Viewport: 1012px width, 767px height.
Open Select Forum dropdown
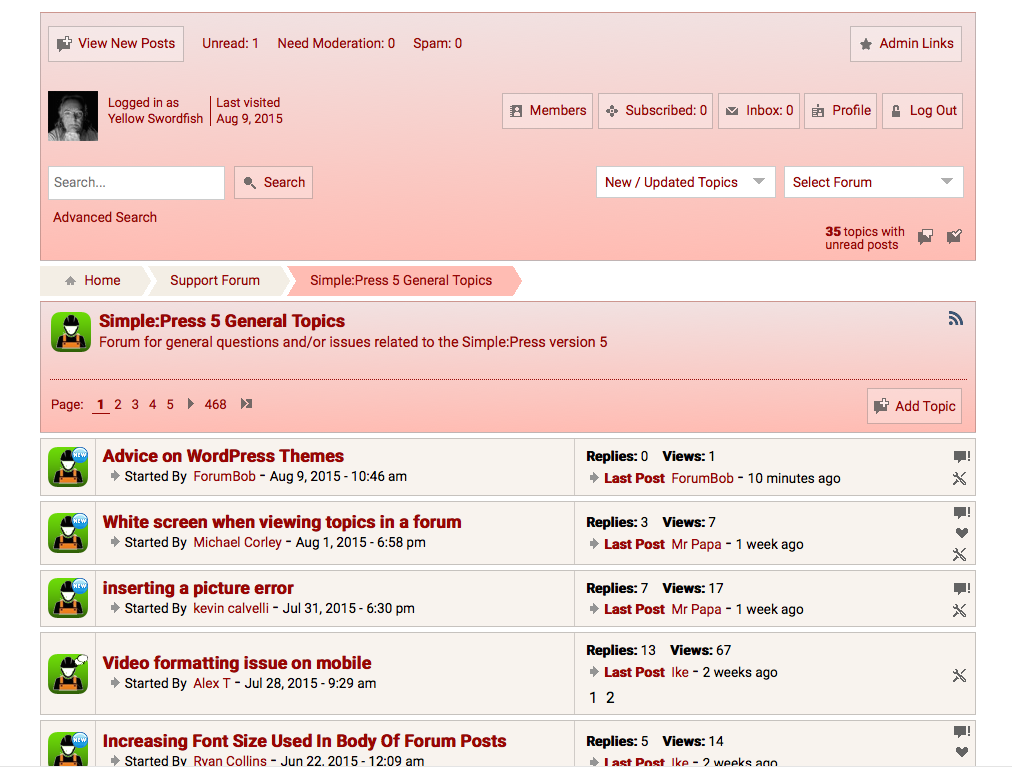[873, 182]
